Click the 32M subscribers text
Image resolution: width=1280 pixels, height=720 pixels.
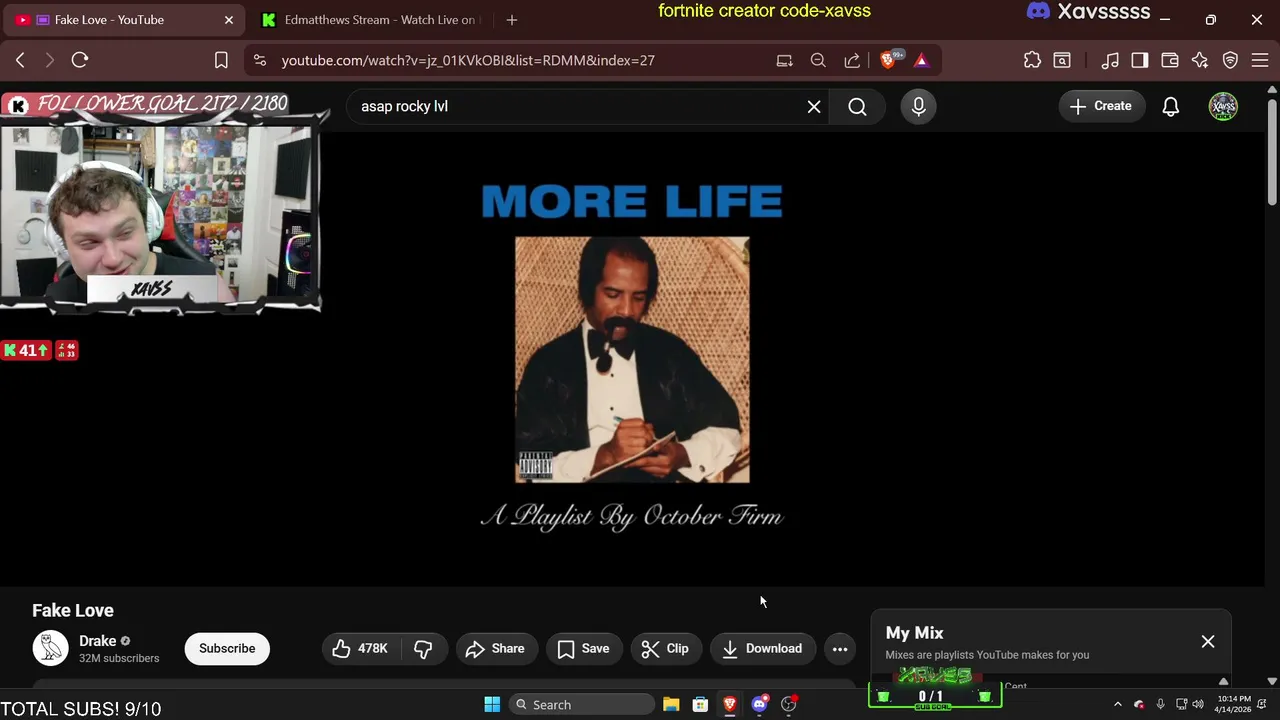119,658
